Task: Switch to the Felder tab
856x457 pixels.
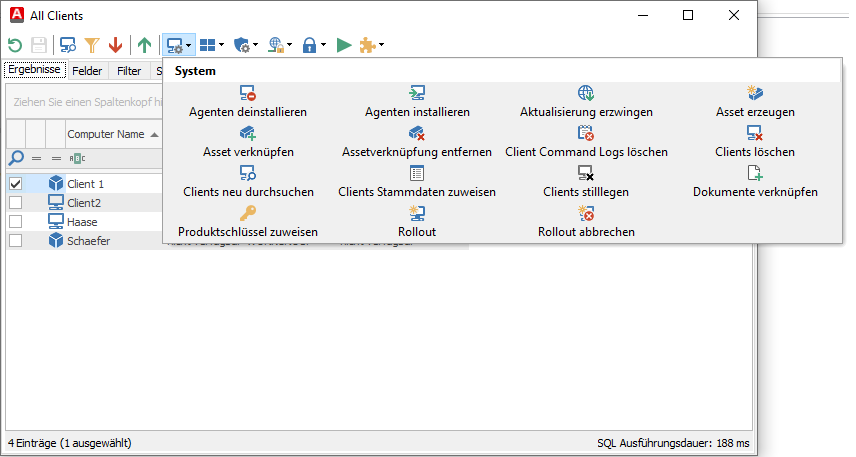Action: [87, 71]
